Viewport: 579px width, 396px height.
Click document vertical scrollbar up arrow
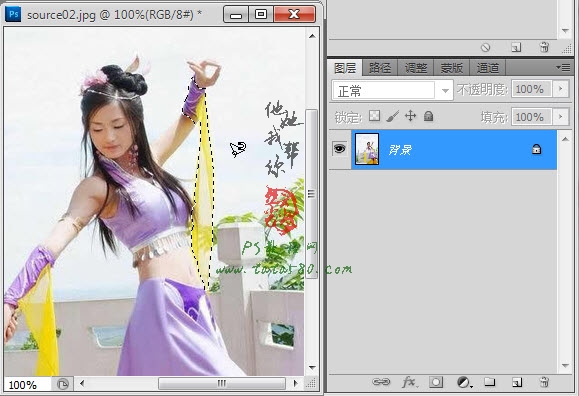(312, 36)
